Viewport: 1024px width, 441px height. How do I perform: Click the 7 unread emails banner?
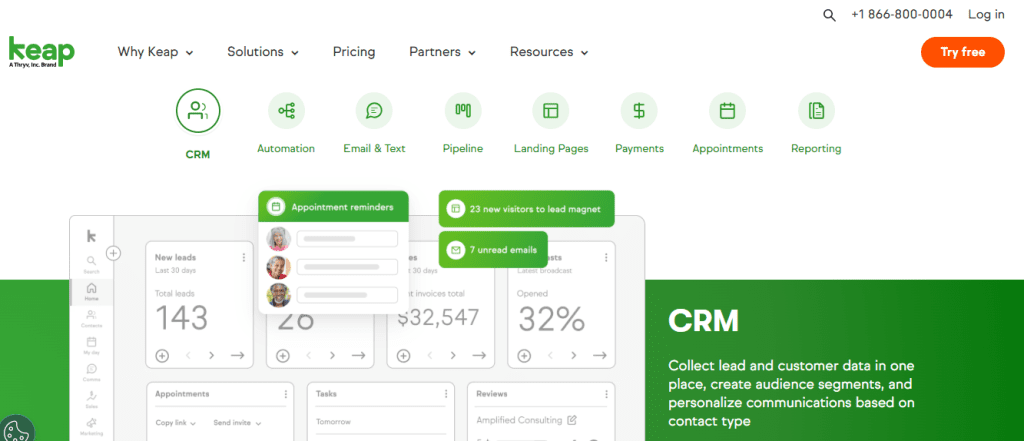[x=493, y=250]
